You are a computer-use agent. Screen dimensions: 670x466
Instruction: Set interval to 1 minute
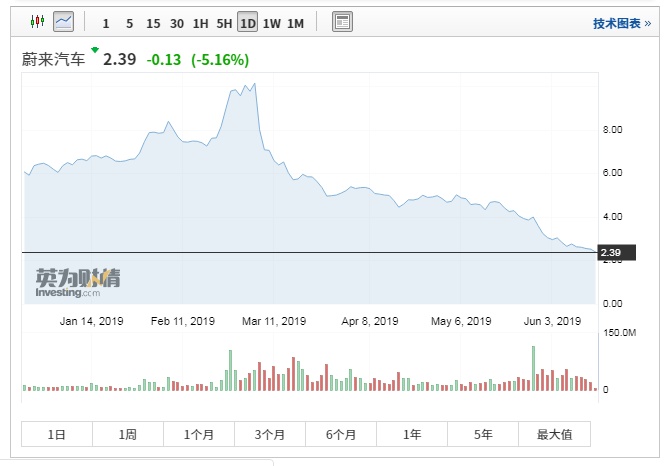[x=106, y=23]
